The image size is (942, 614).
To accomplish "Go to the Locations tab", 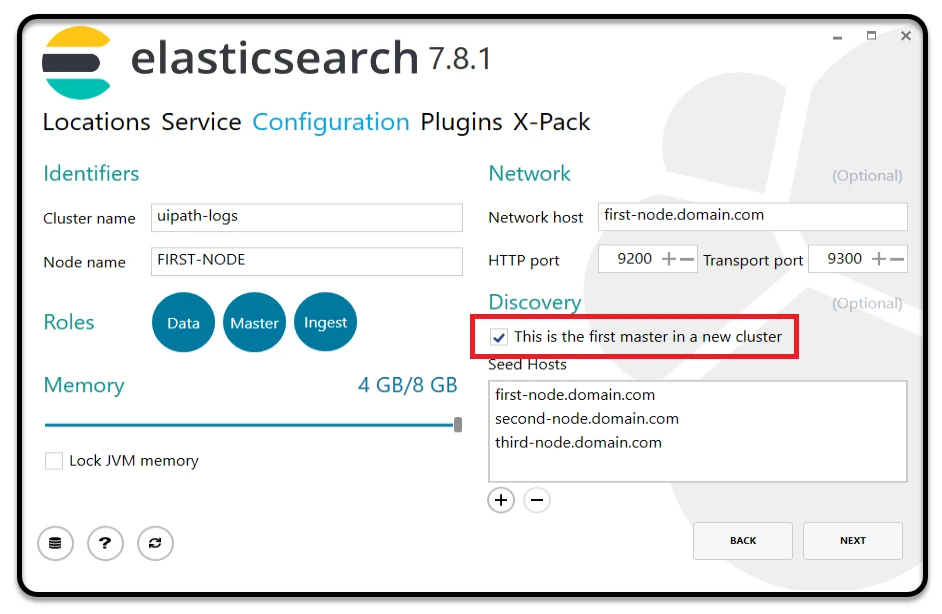I will [96, 122].
